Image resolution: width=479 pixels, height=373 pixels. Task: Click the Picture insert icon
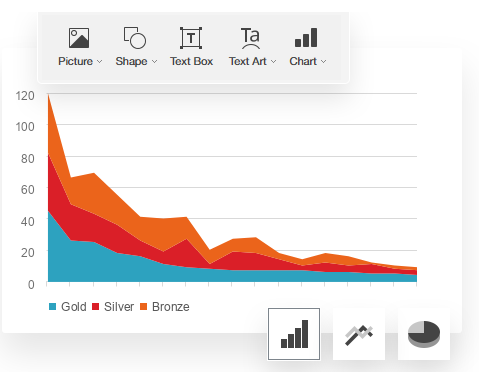tap(79, 38)
